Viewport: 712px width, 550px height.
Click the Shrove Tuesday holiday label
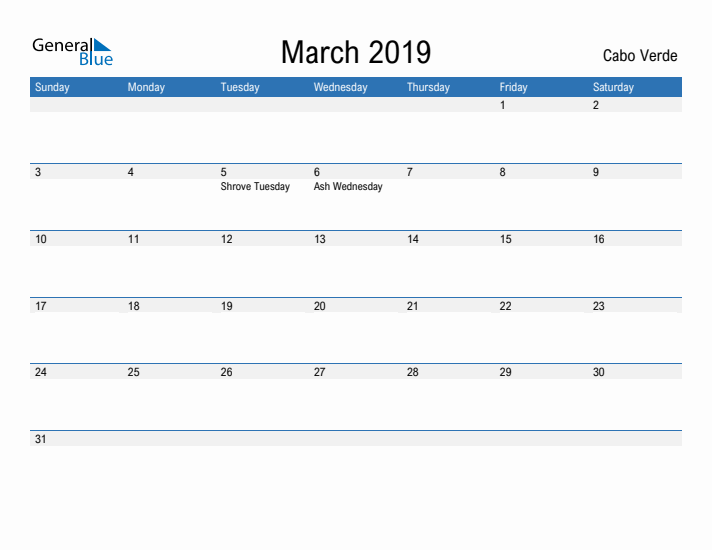pos(255,187)
